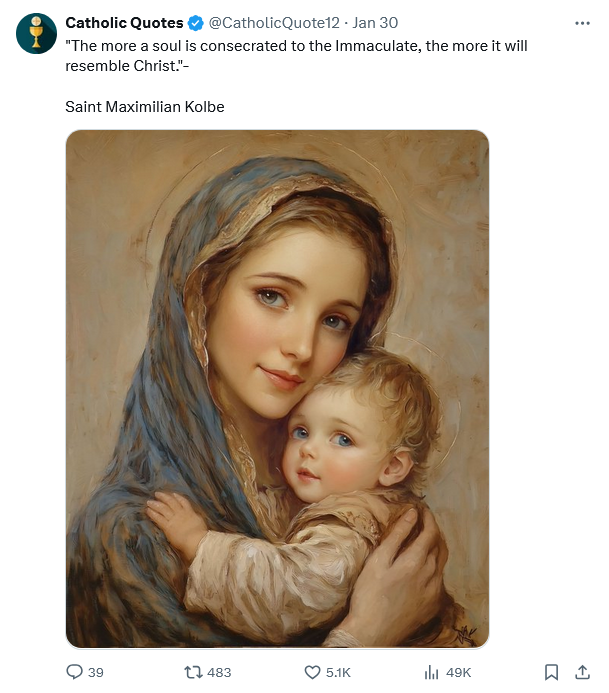Screen dimensions: 609x693
Task: Like the tweet with the heart icon
Action: 312,672
